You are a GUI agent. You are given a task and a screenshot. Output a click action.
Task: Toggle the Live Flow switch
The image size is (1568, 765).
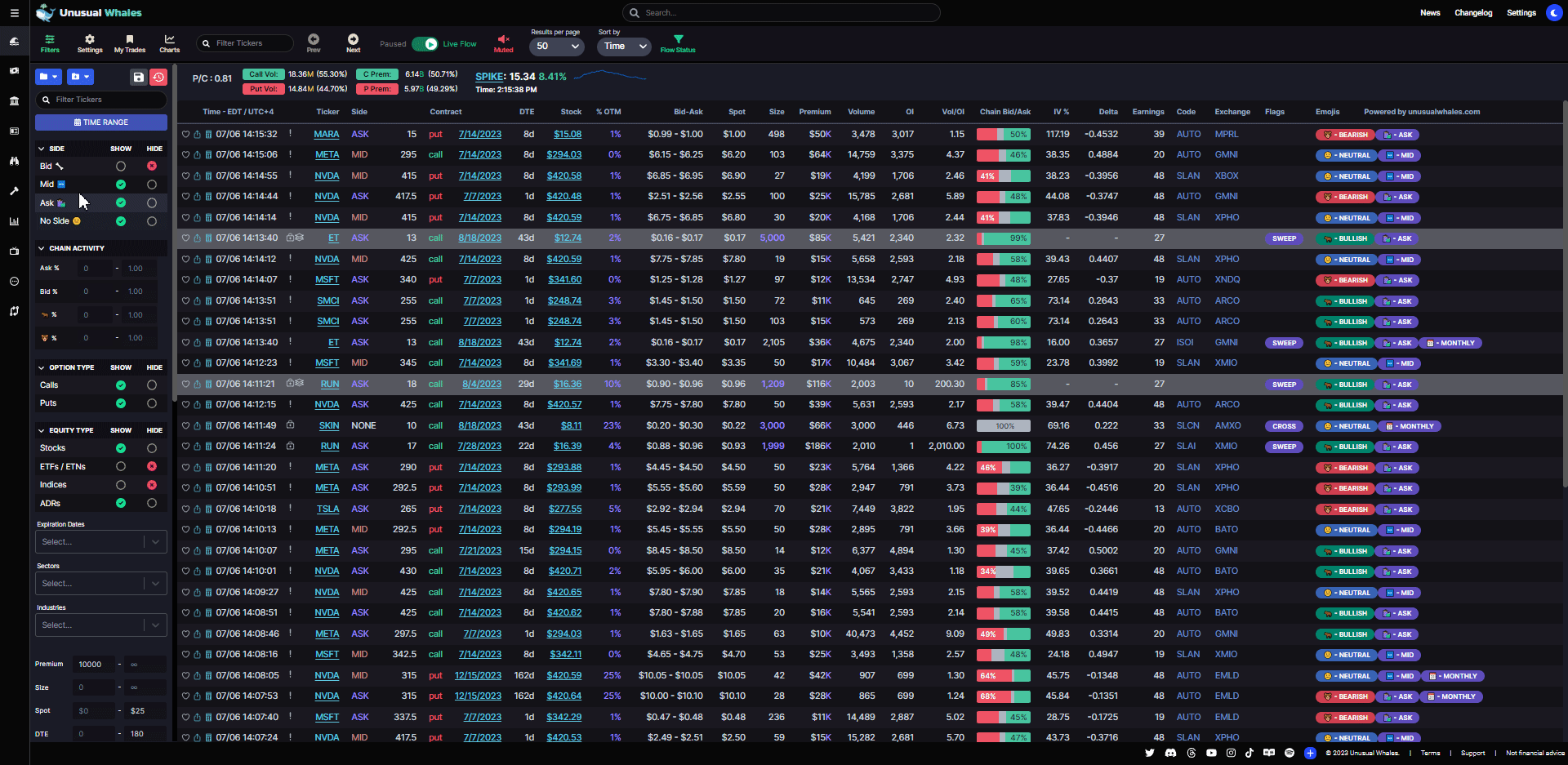point(425,44)
